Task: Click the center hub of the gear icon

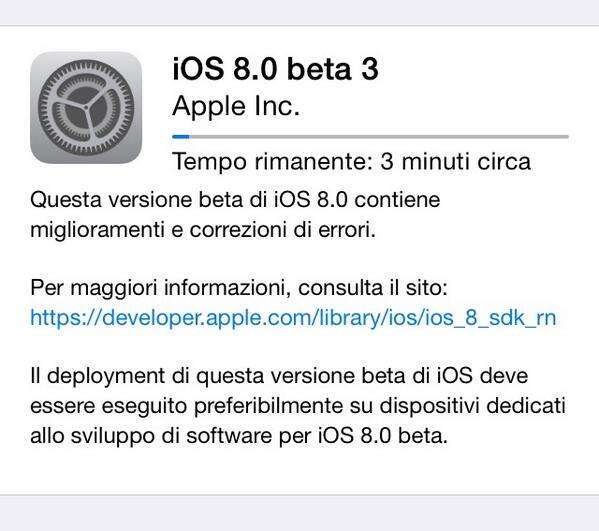Action: (x=86, y=108)
